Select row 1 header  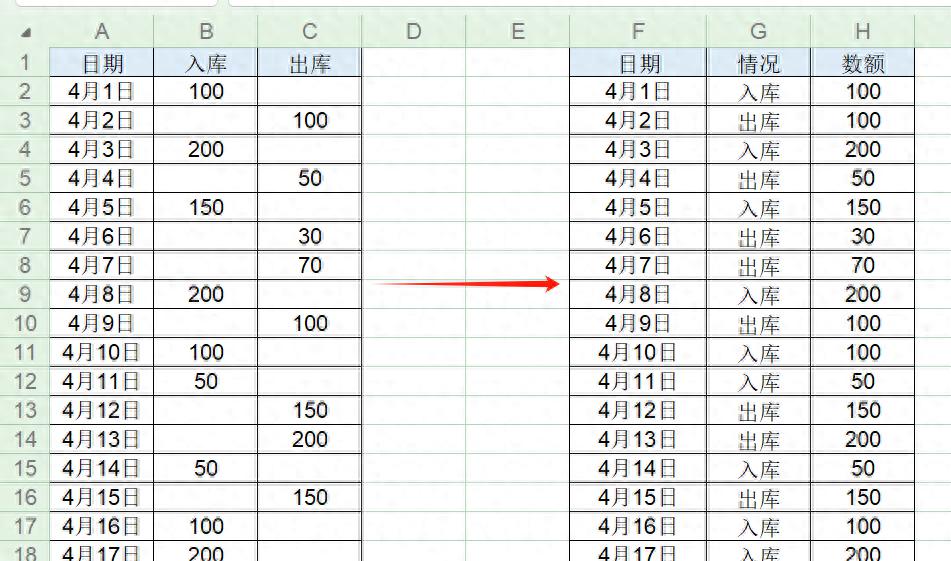24,62
